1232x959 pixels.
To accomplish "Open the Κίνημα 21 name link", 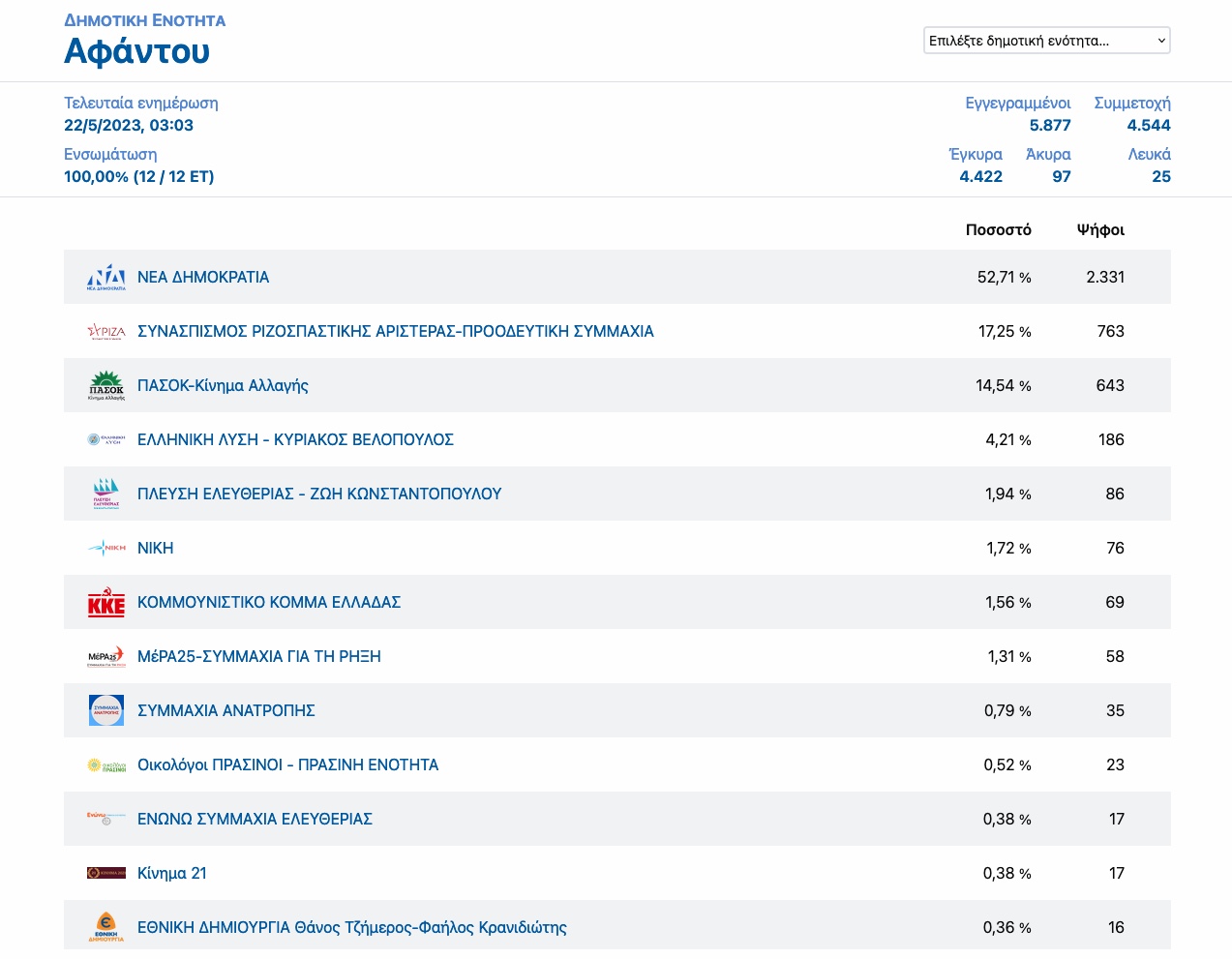I will point(172,873).
